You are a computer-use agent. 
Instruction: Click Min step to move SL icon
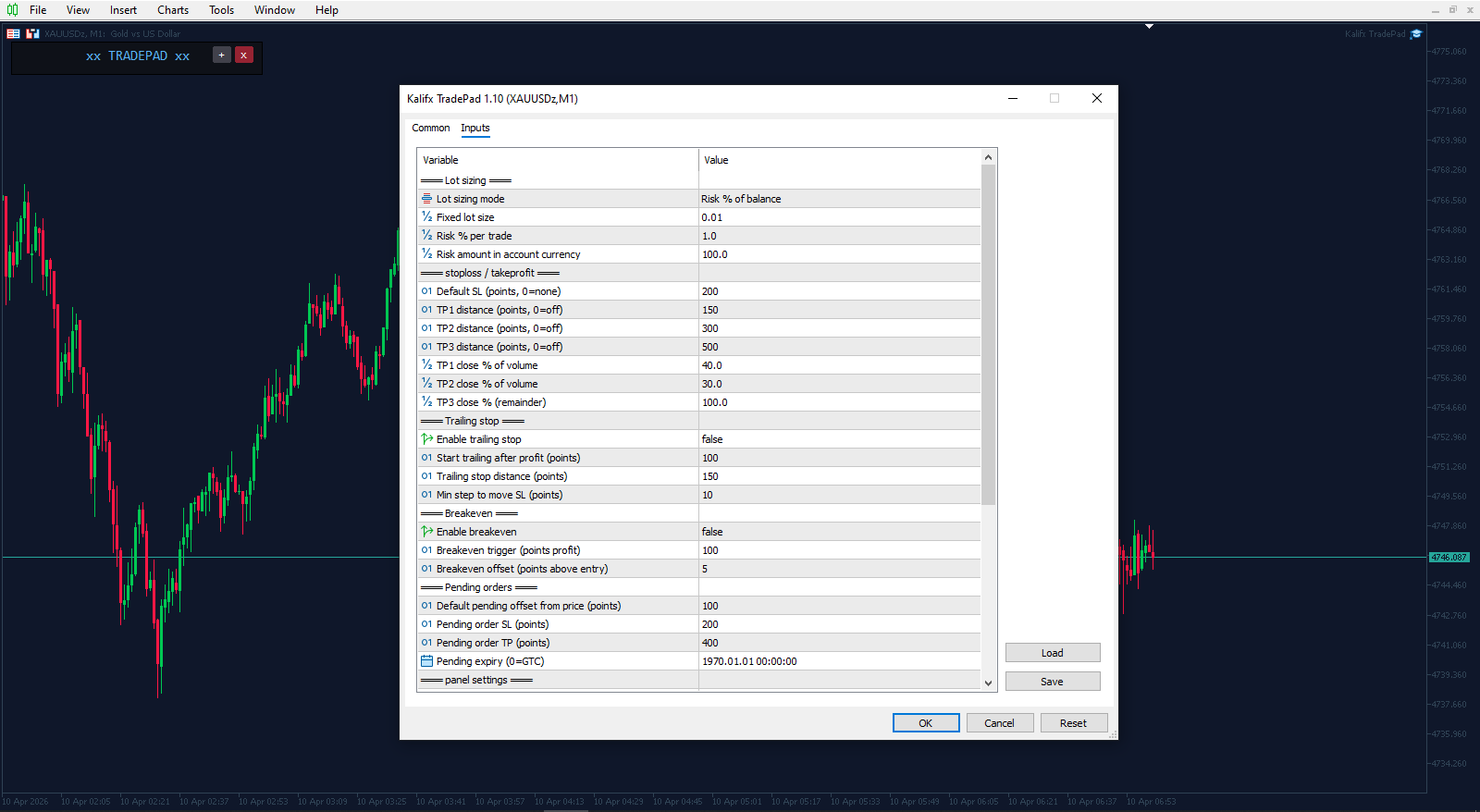tap(426, 495)
